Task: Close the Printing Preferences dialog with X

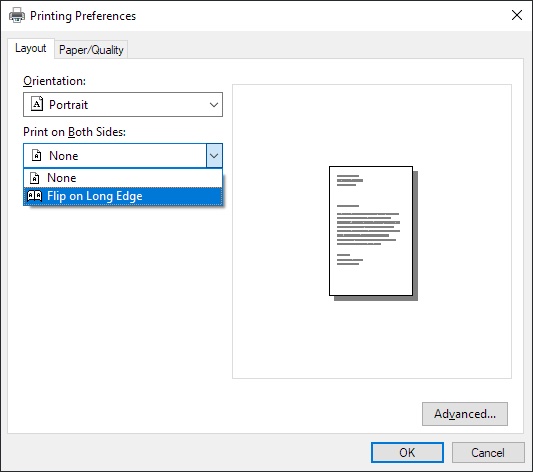Action: (517, 15)
